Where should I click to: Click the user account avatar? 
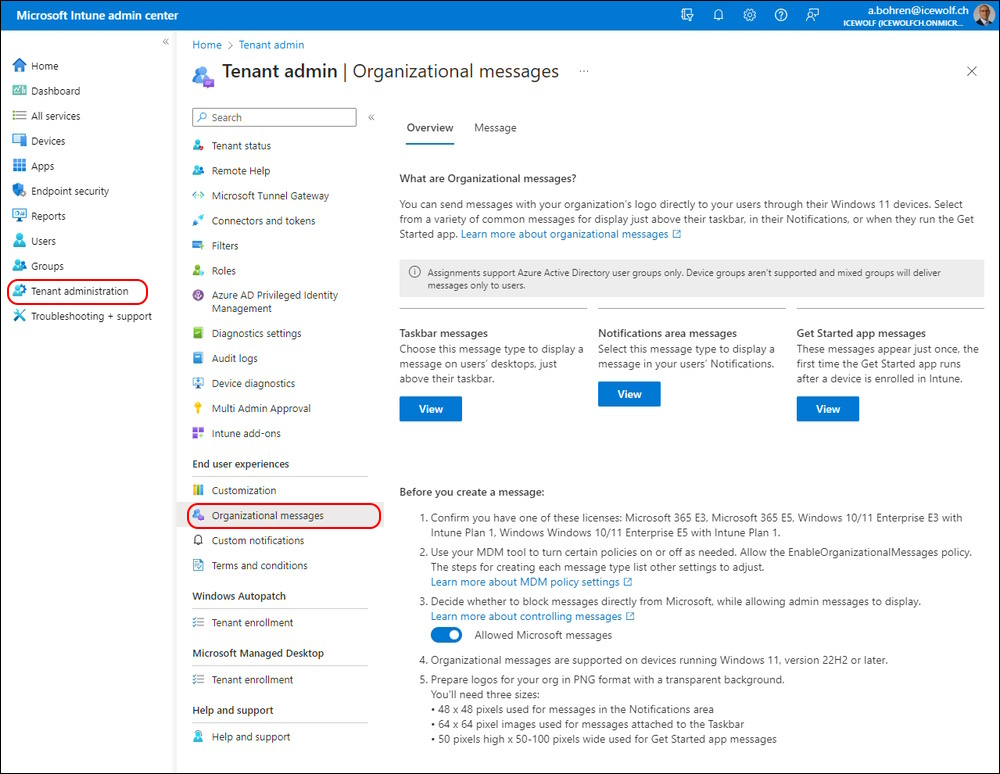tap(983, 15)
